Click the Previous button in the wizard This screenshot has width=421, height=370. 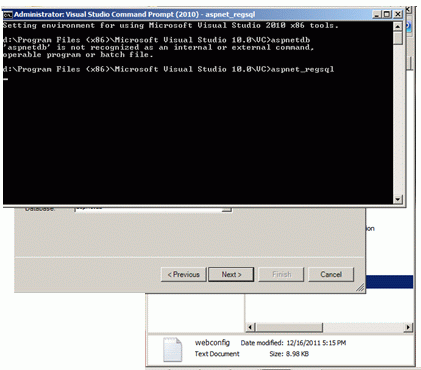click(184, 275)
